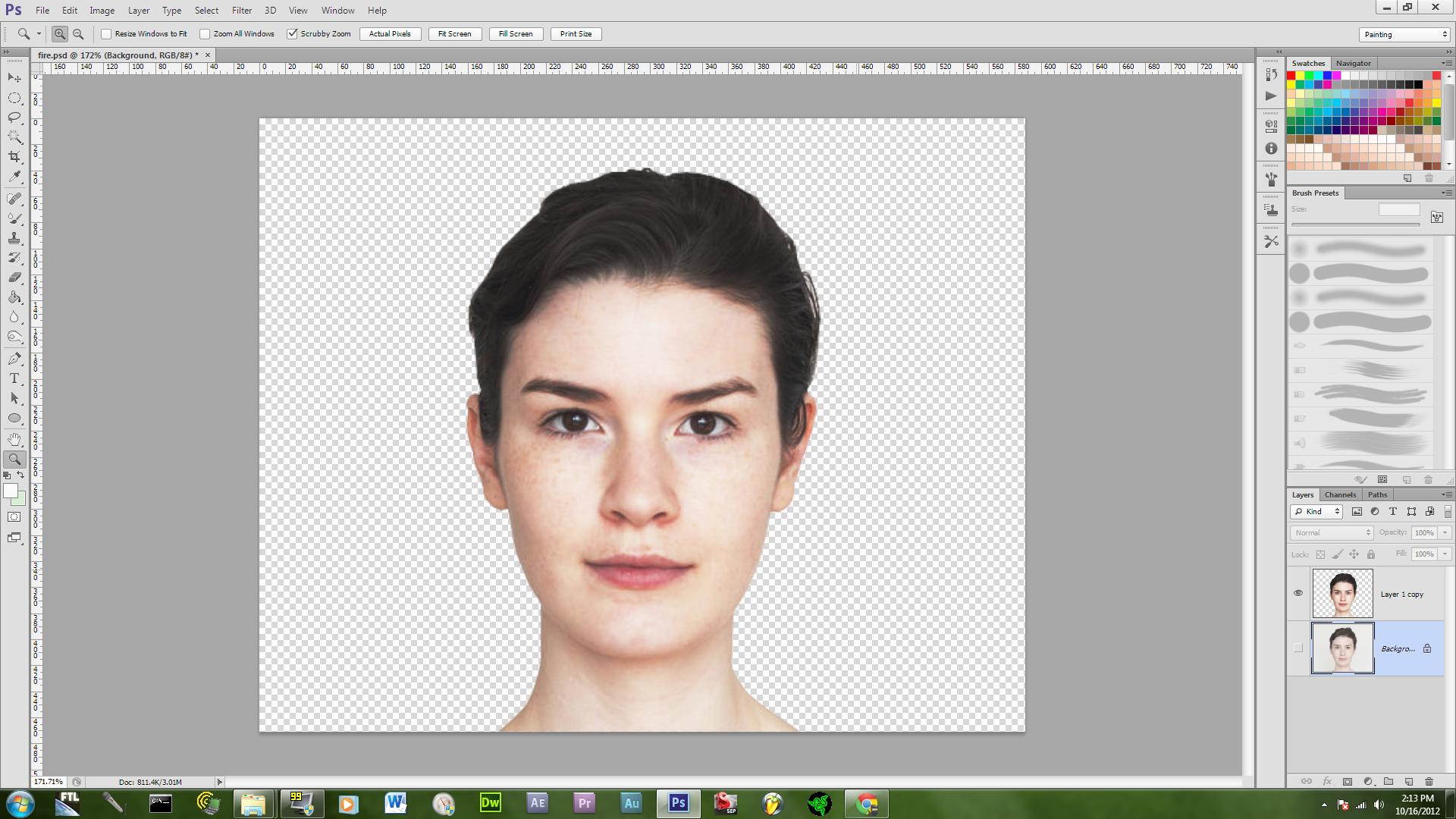Click the Print Size button

coord(576,34)
